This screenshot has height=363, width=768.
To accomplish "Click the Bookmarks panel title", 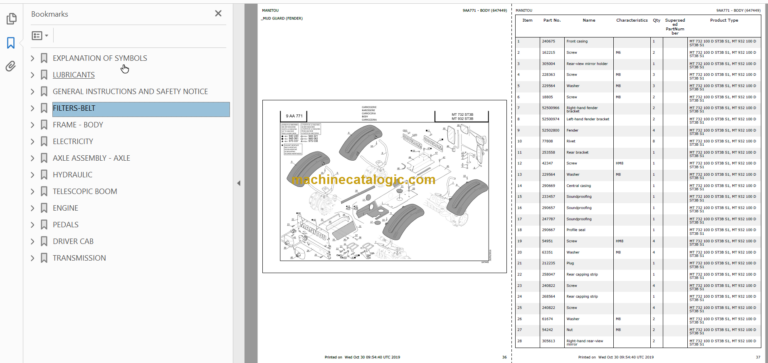I will 49,14.
